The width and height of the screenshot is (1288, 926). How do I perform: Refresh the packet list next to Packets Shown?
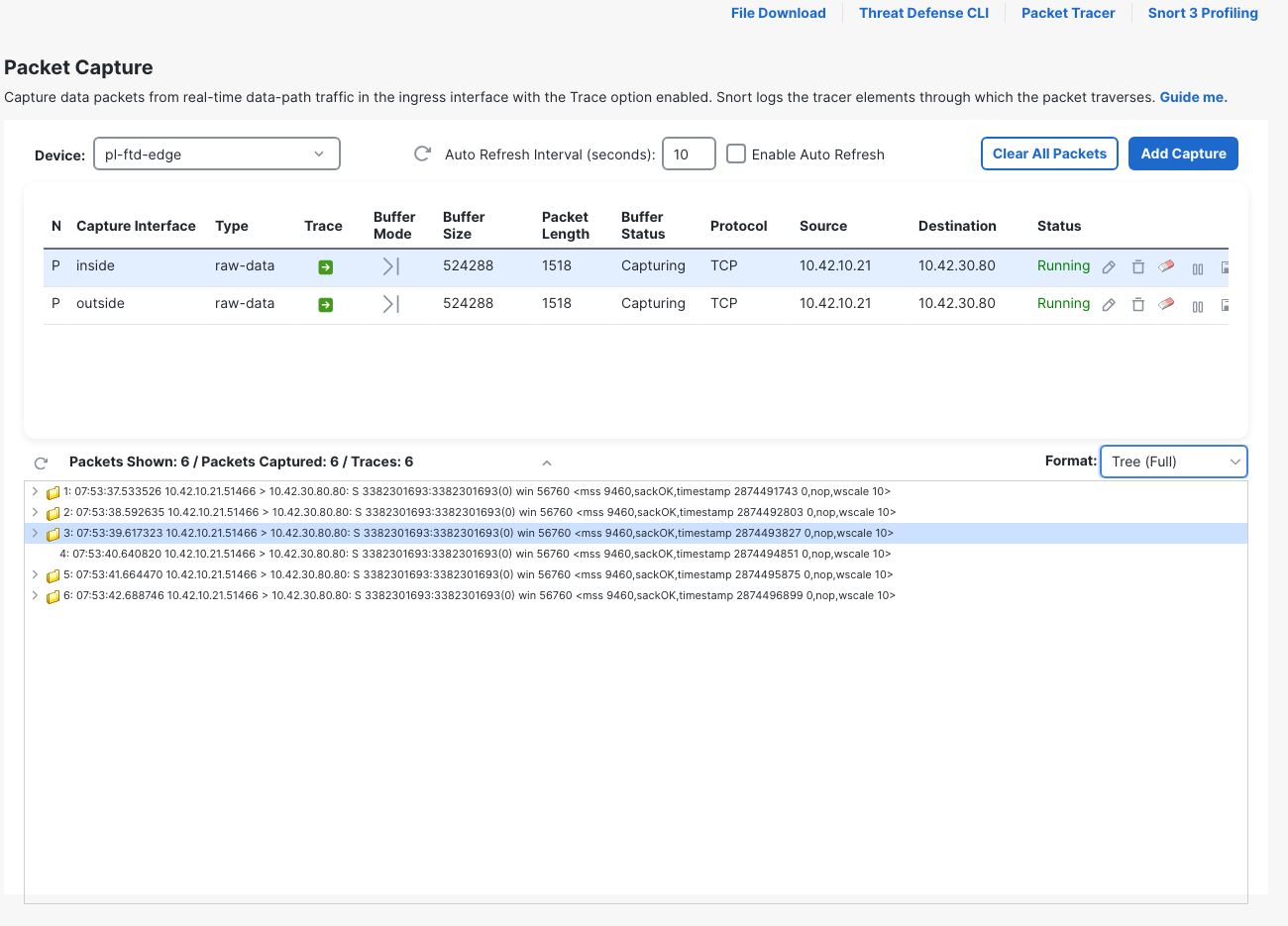click(41, 463)
